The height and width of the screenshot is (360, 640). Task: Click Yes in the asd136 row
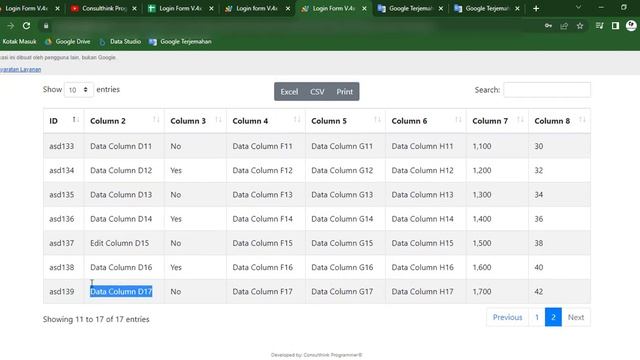tap(176, 219)
